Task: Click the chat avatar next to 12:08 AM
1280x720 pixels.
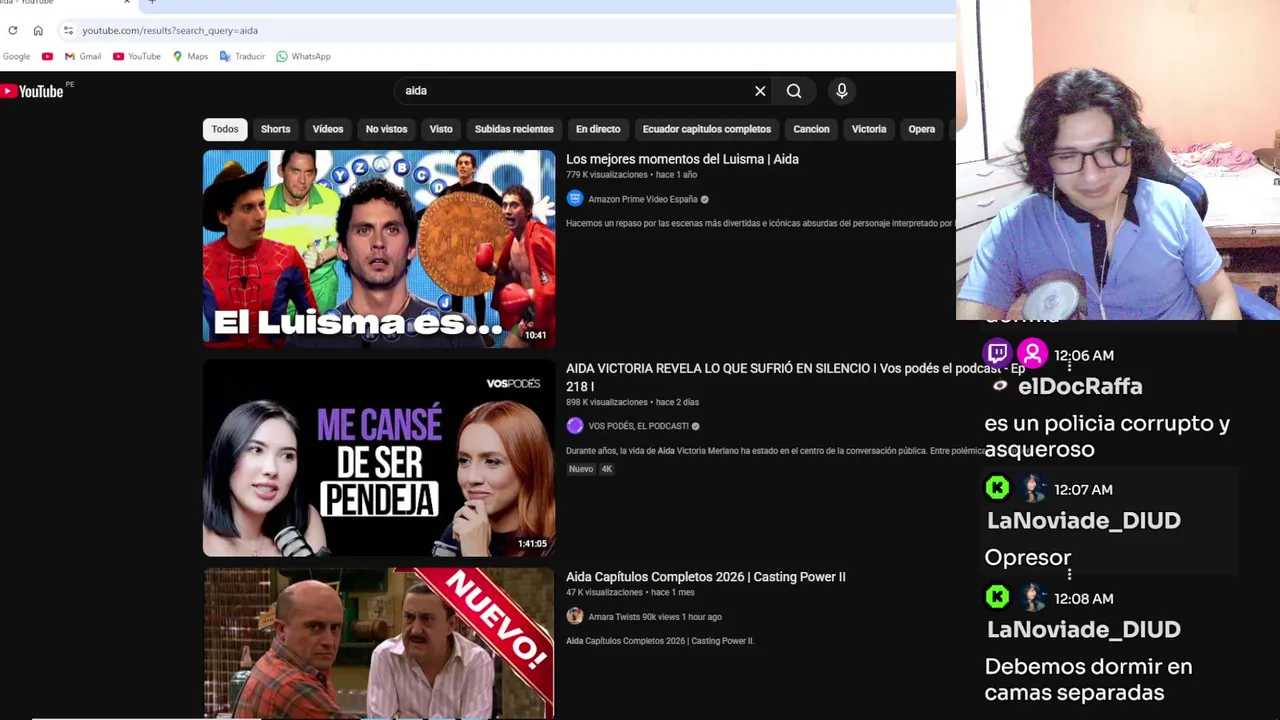Action: point(1034,597)
